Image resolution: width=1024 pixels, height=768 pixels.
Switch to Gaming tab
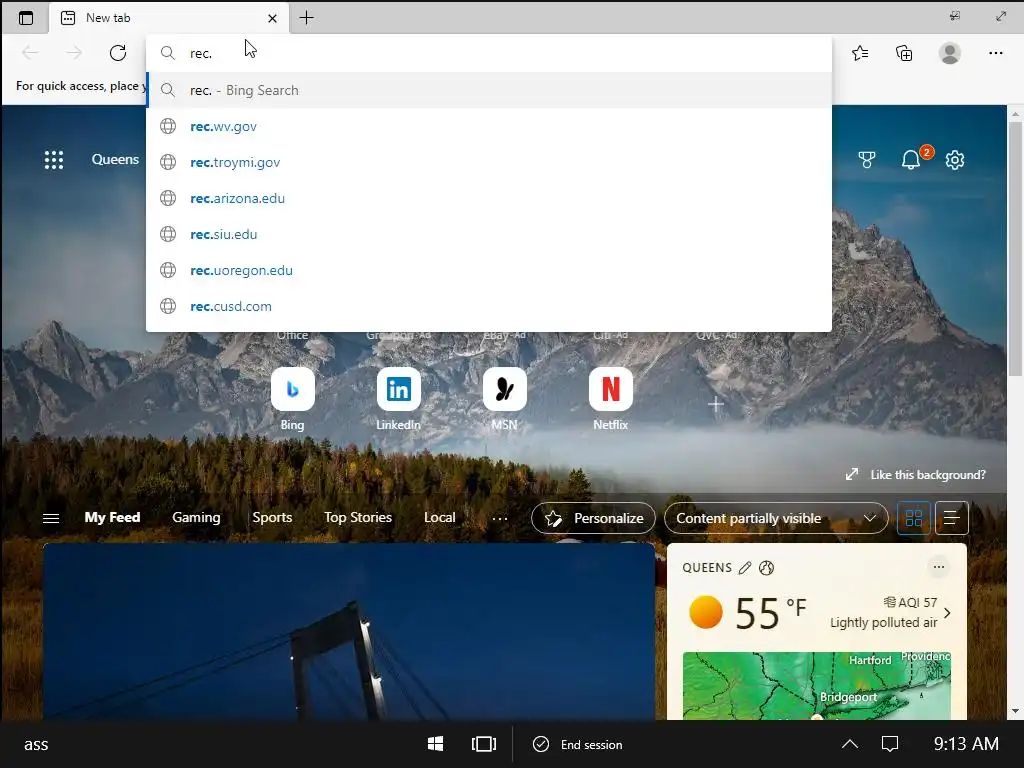196,517
